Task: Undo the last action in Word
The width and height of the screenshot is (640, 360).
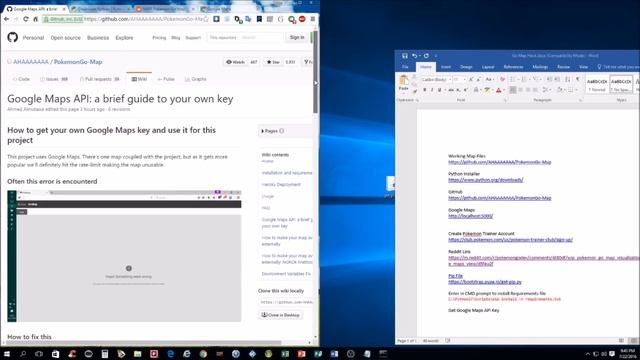Action: [x=414, y=56]
